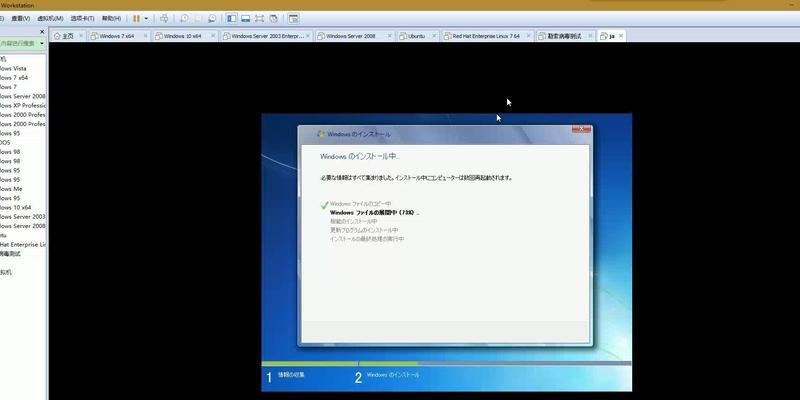
Task: Send Ctrl+Alt+Del to the guest
Action: click(164, 18)
